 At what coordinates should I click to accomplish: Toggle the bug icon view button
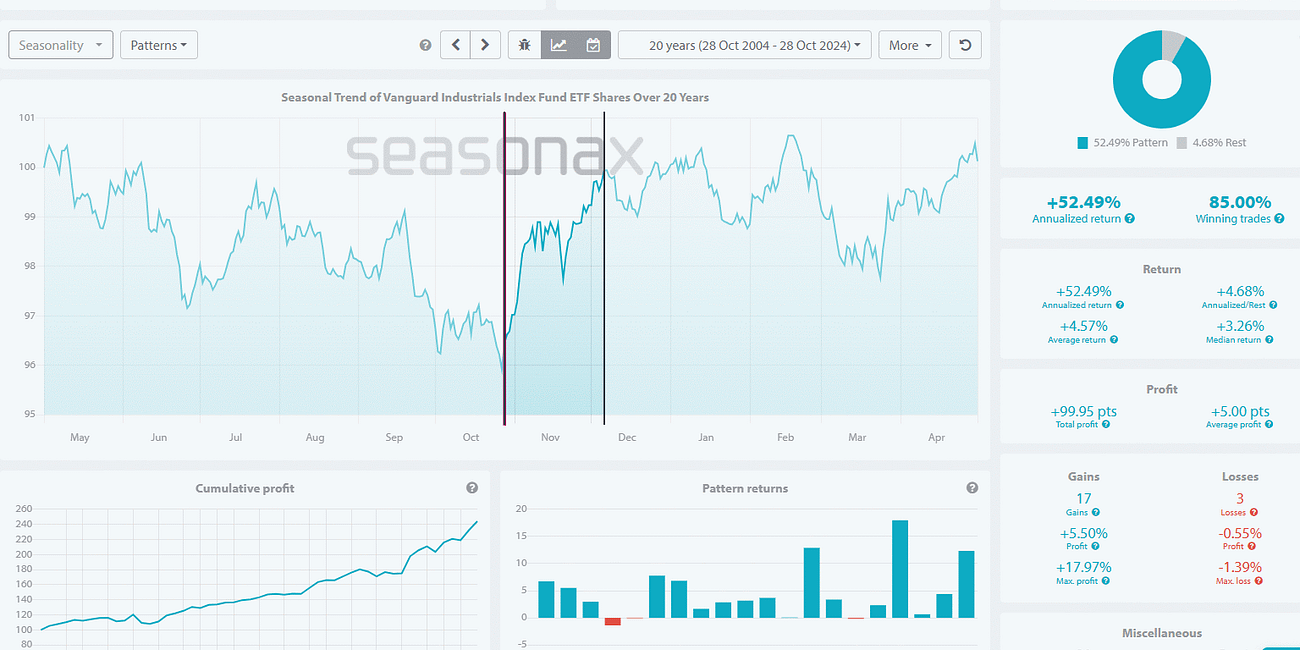point(525,45)
